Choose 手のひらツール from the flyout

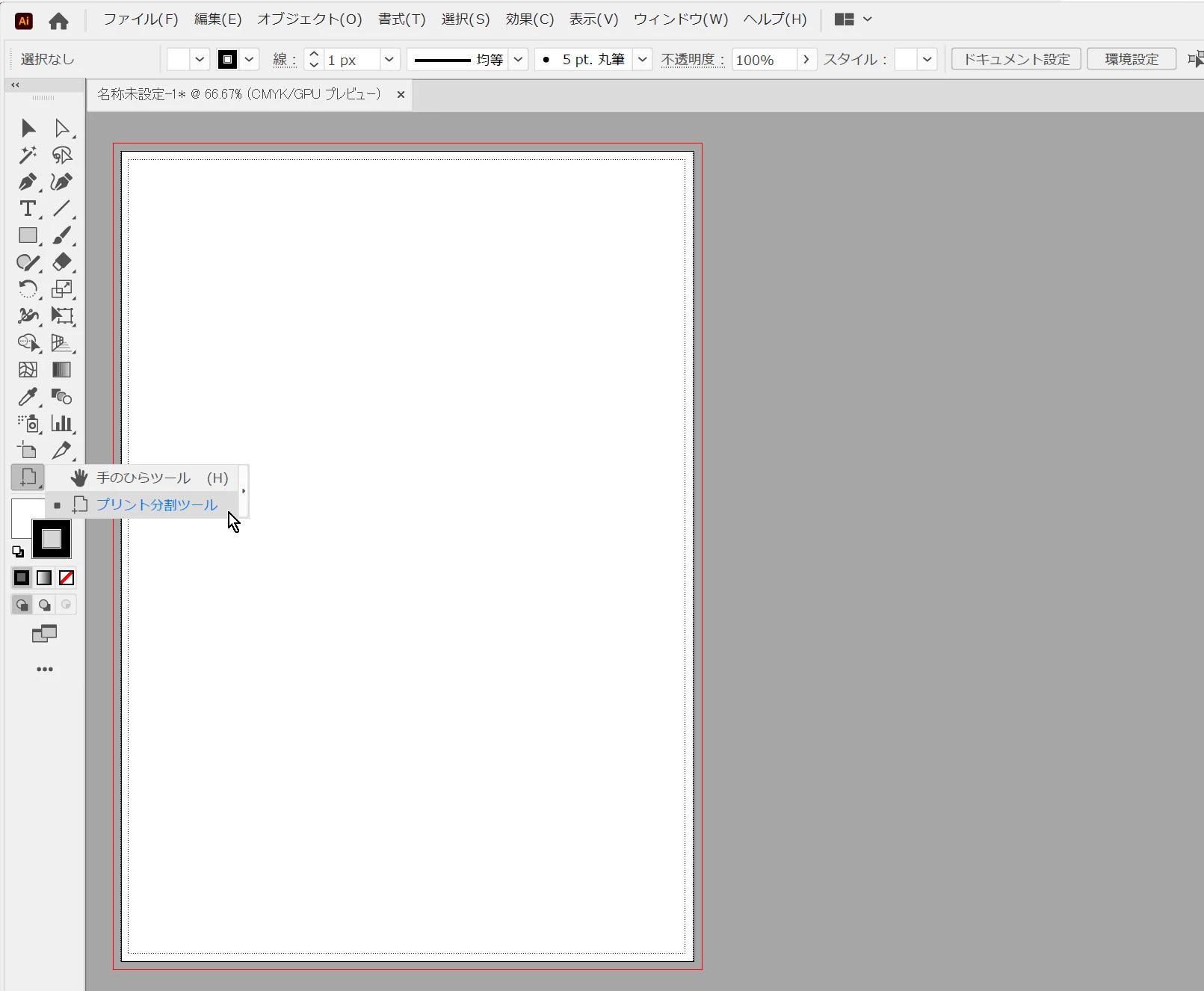(x=143, y=478)
